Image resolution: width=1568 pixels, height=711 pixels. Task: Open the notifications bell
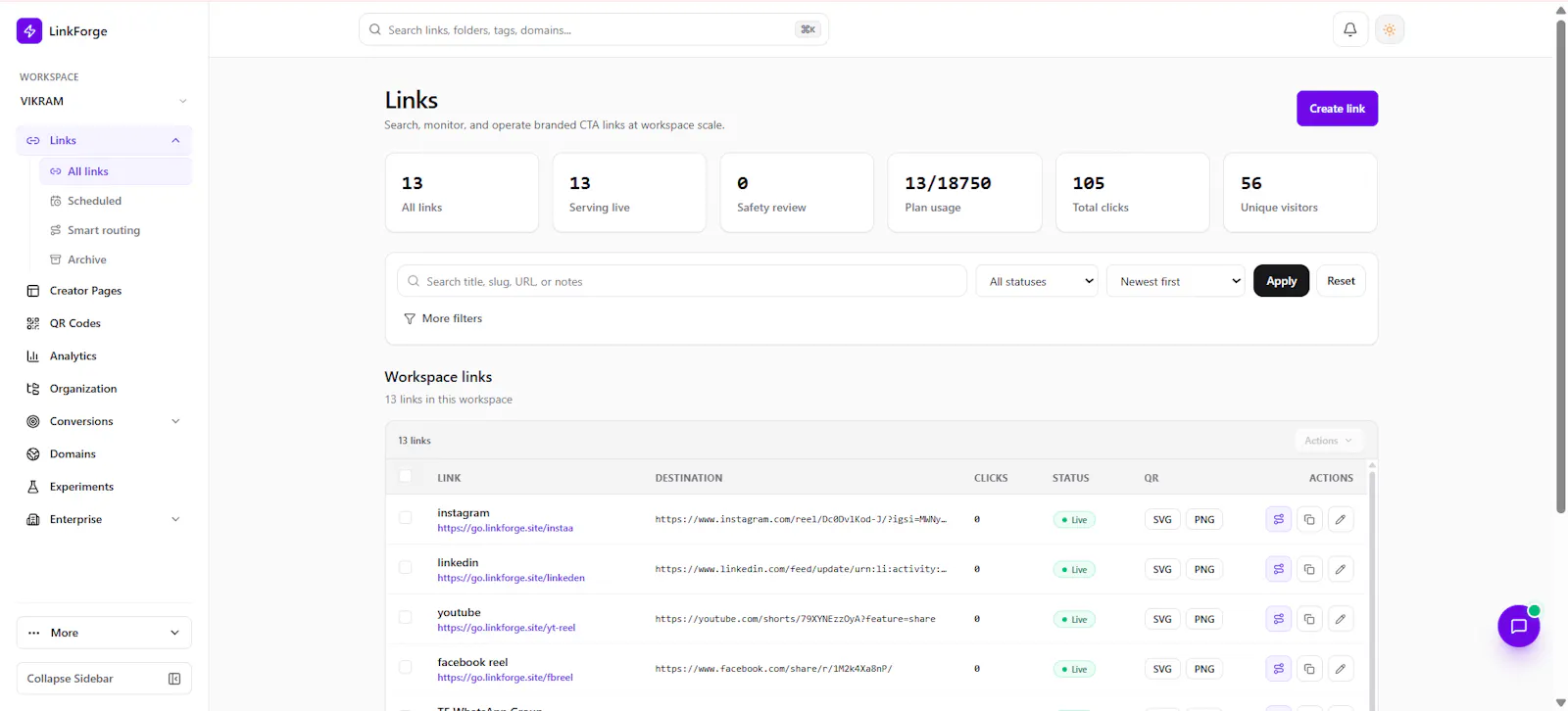point(1349,29)
